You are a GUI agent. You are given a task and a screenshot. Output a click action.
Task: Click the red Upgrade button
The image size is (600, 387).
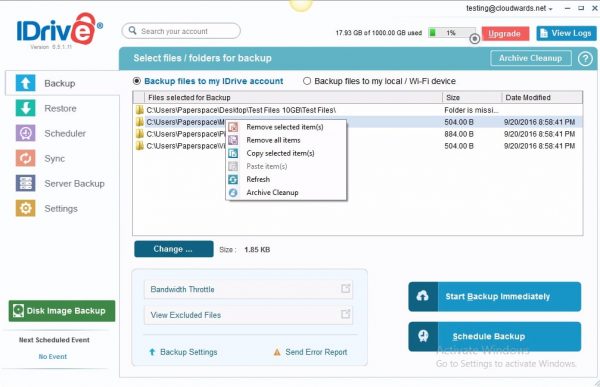505,34
